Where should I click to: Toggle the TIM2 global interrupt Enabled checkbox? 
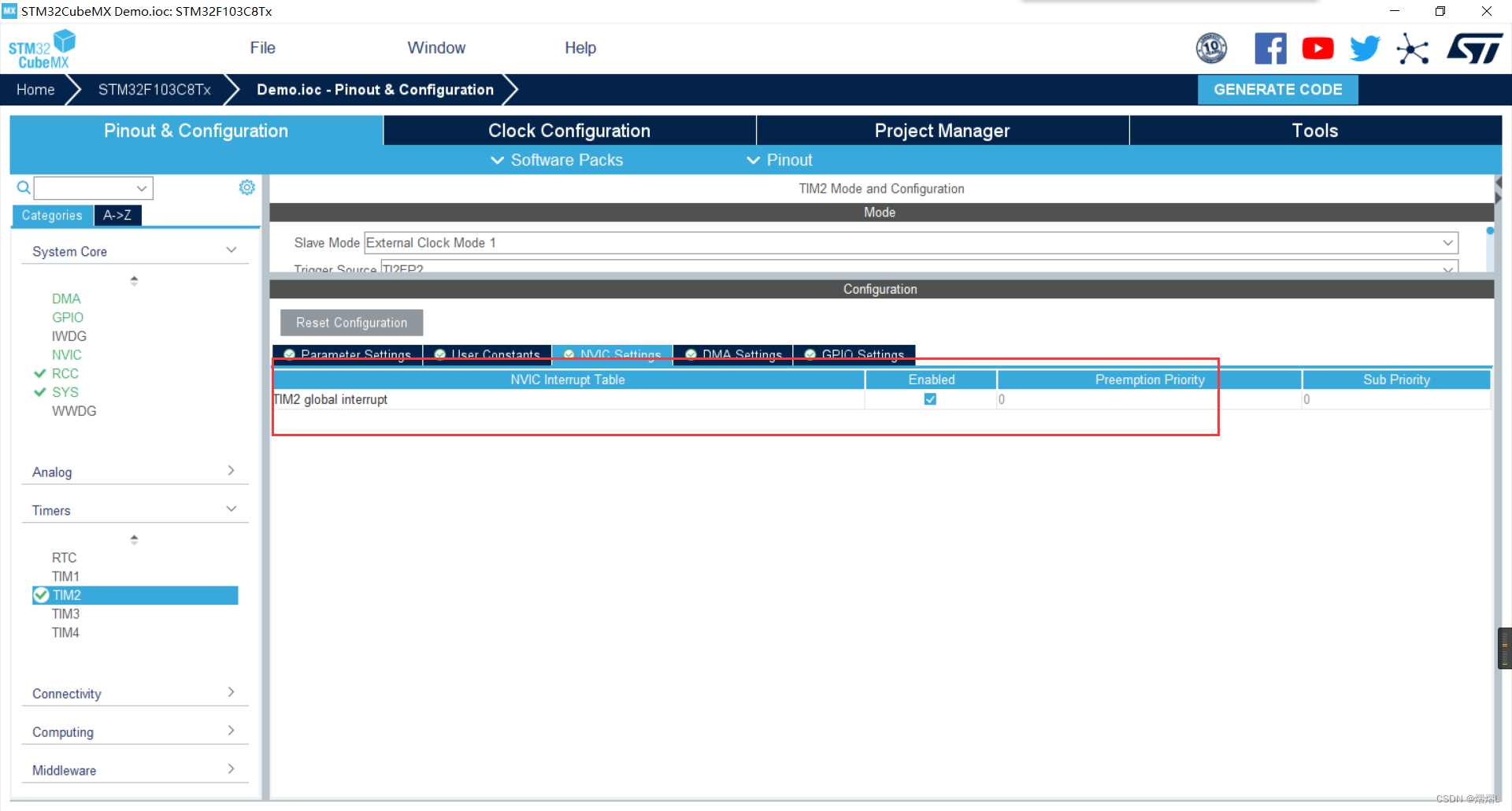[x=930, y=399]
